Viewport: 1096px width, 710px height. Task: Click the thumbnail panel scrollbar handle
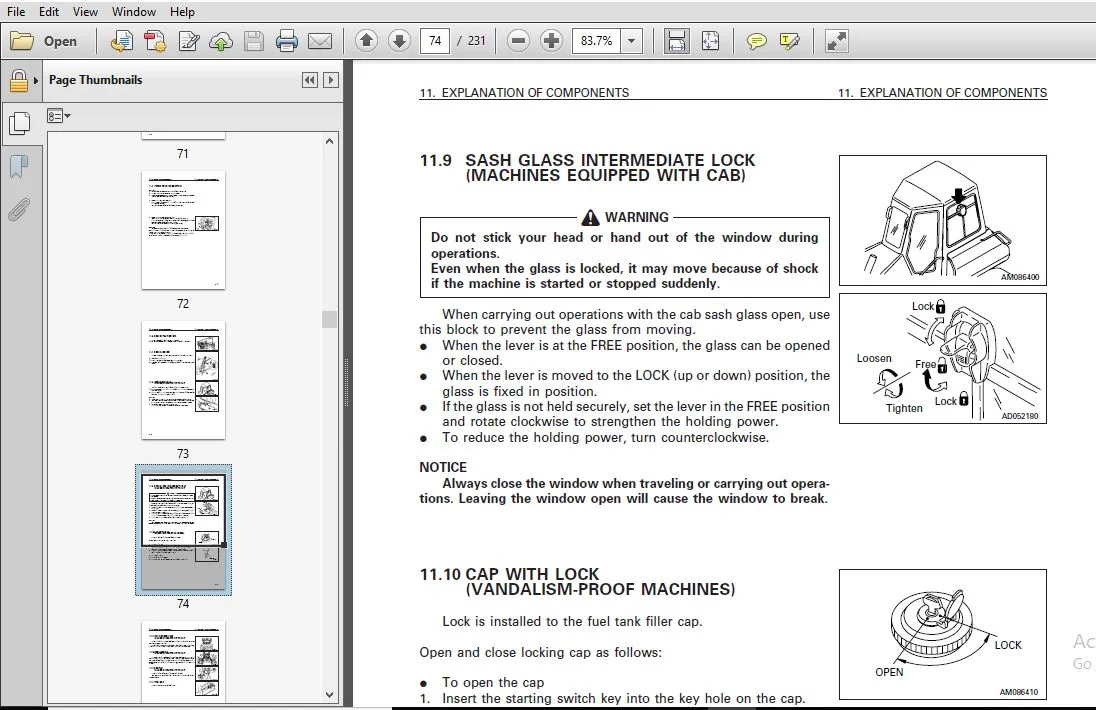pyautogui.click(x=330, y=319)
